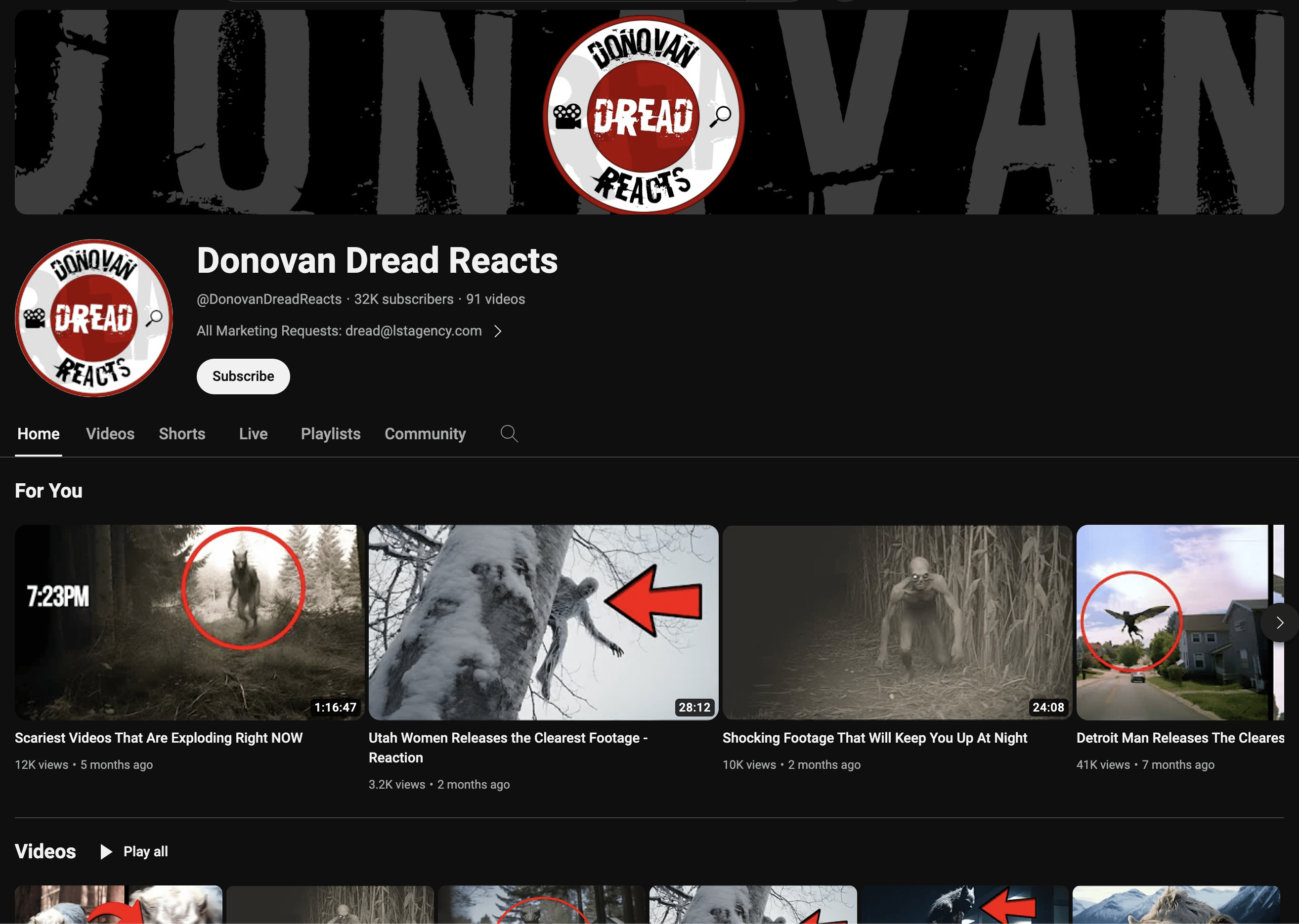Click the next arrow on For You carousel

point(1279,623)
